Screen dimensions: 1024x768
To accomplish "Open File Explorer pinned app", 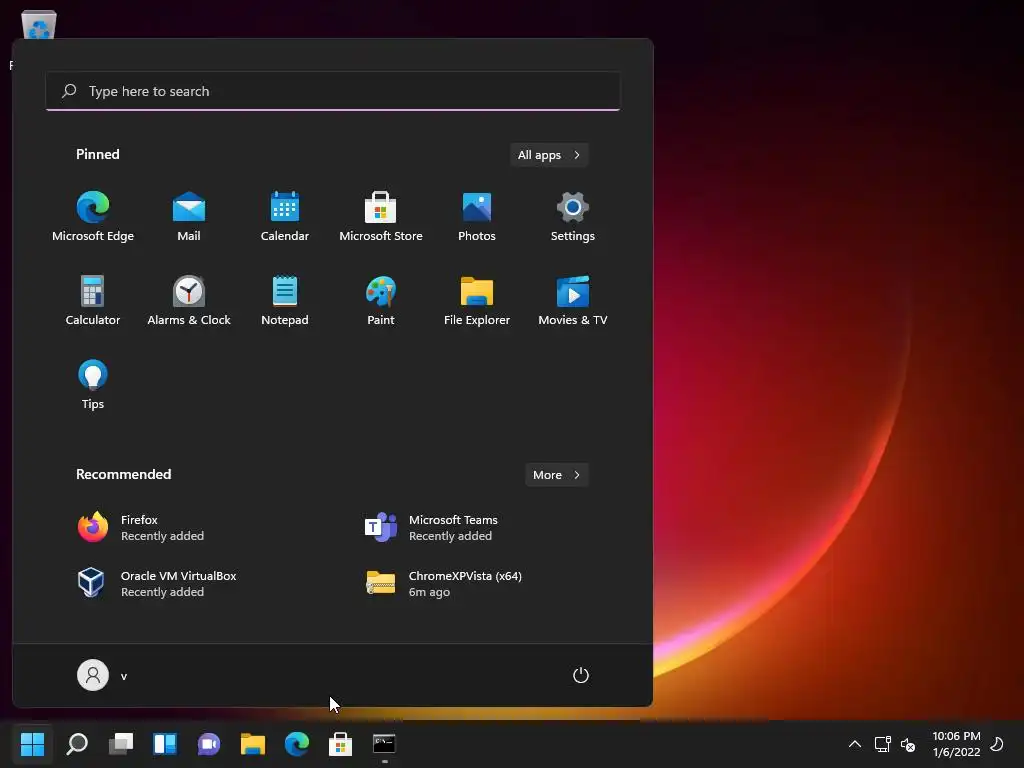I will tap(477, 300).
